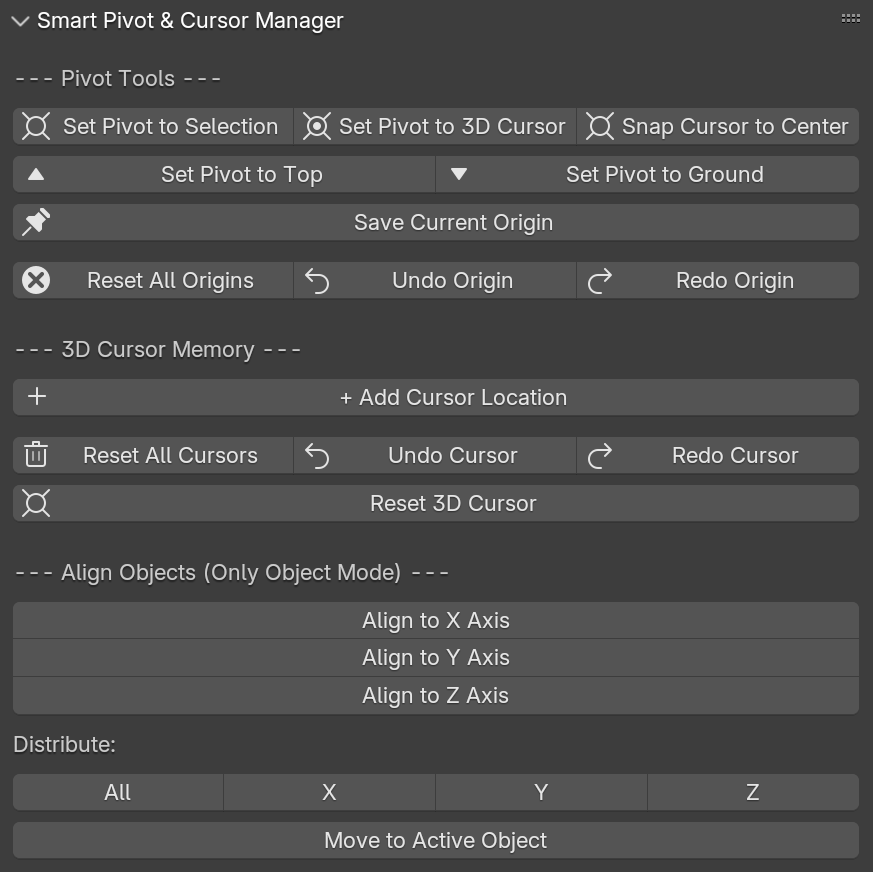
Task: Collapse the Smart Pivot & Cursor Manager panel
Action: click(18, 19)
